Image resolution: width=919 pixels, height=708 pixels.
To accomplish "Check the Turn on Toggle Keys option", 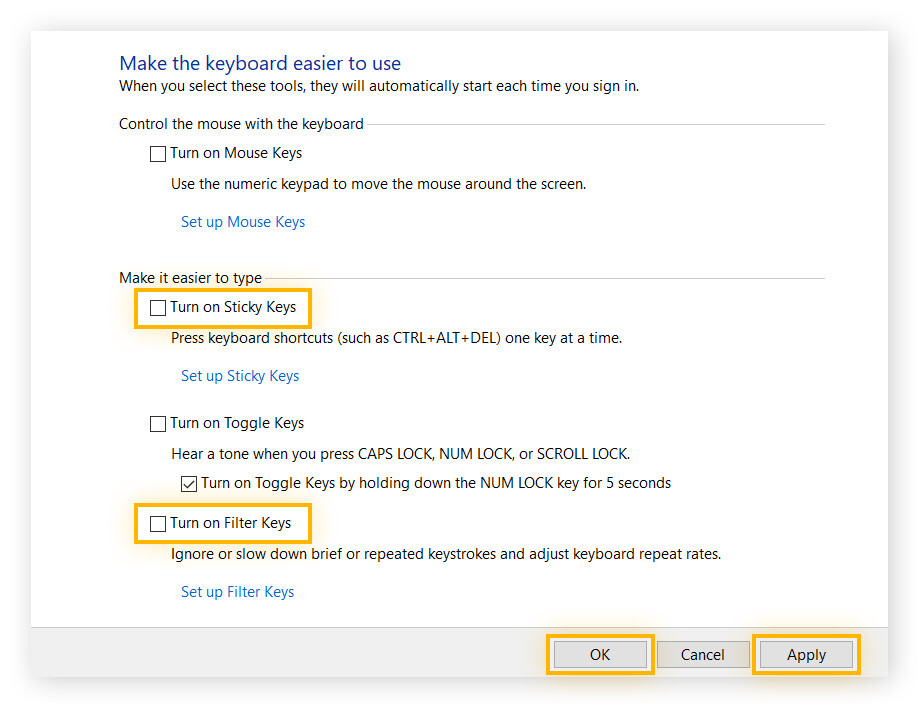I will (x=157, y=423).
